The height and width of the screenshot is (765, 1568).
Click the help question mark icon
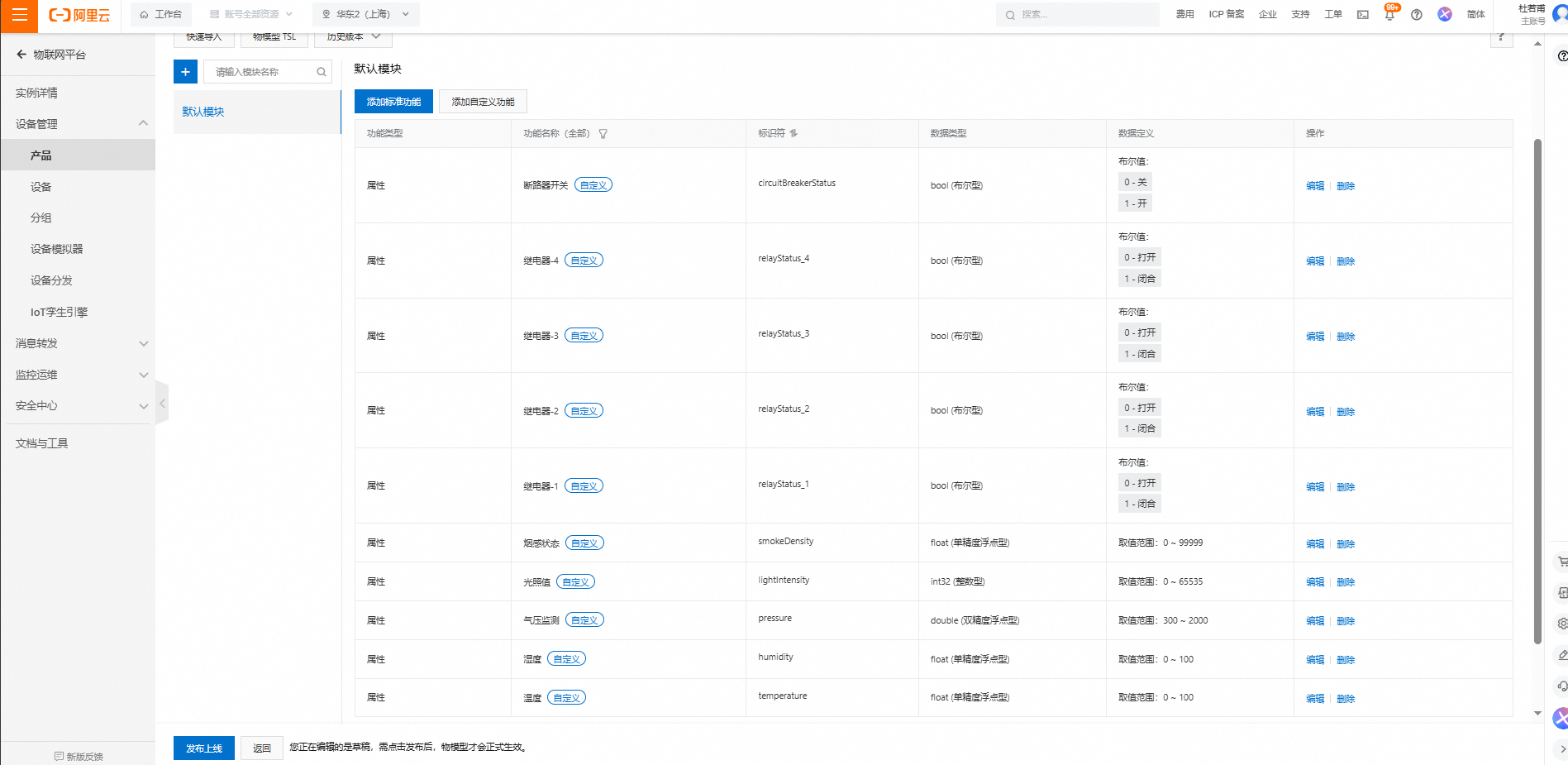click(x=1417, y=15)
